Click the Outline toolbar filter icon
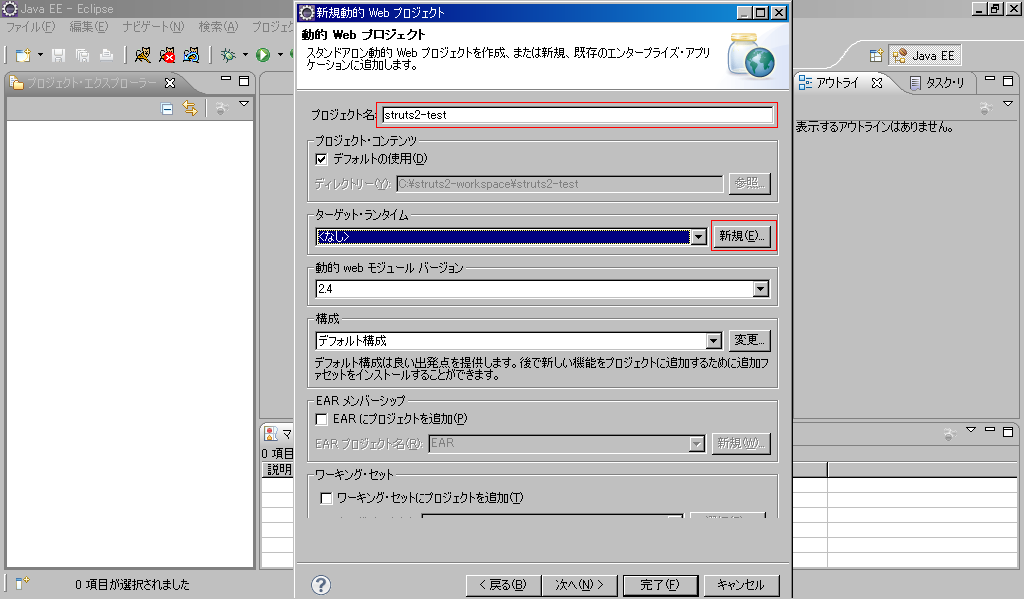 click(x=985, y=108)
